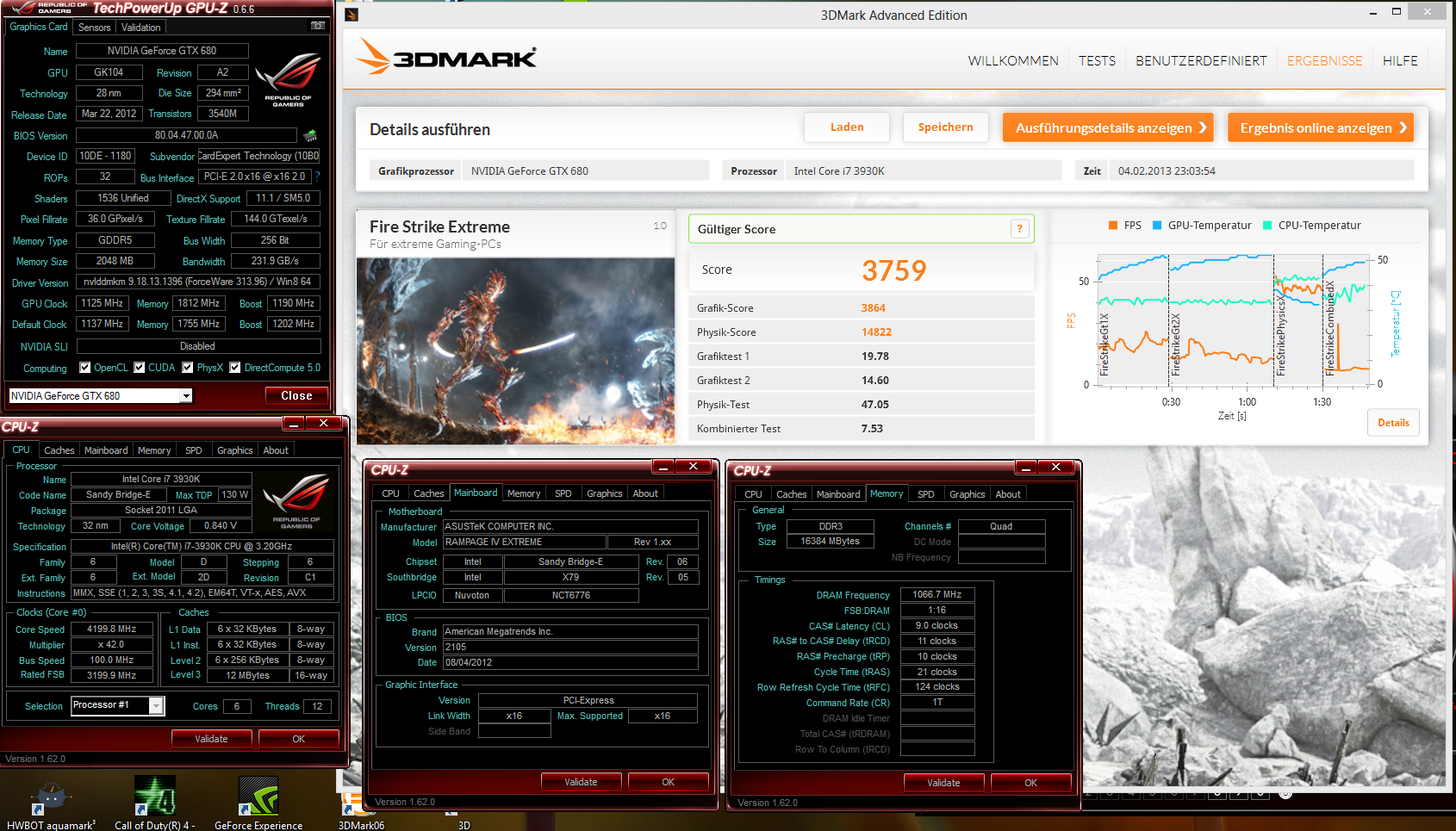
Task: Toggle the CUDA checkbox in GPU-Z
Action: pyautogui.click(x=139, y=367)
